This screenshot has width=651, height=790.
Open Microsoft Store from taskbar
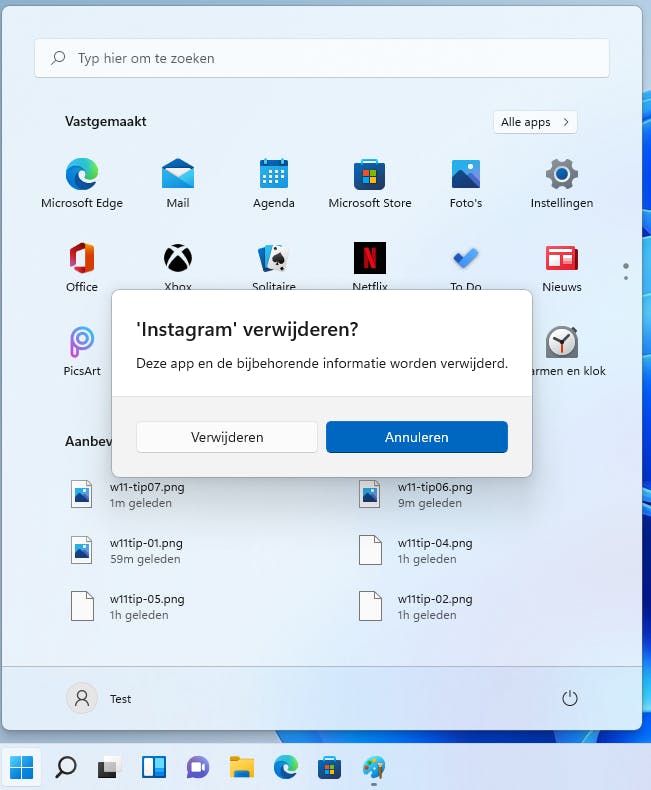click(x=330, y=767)
